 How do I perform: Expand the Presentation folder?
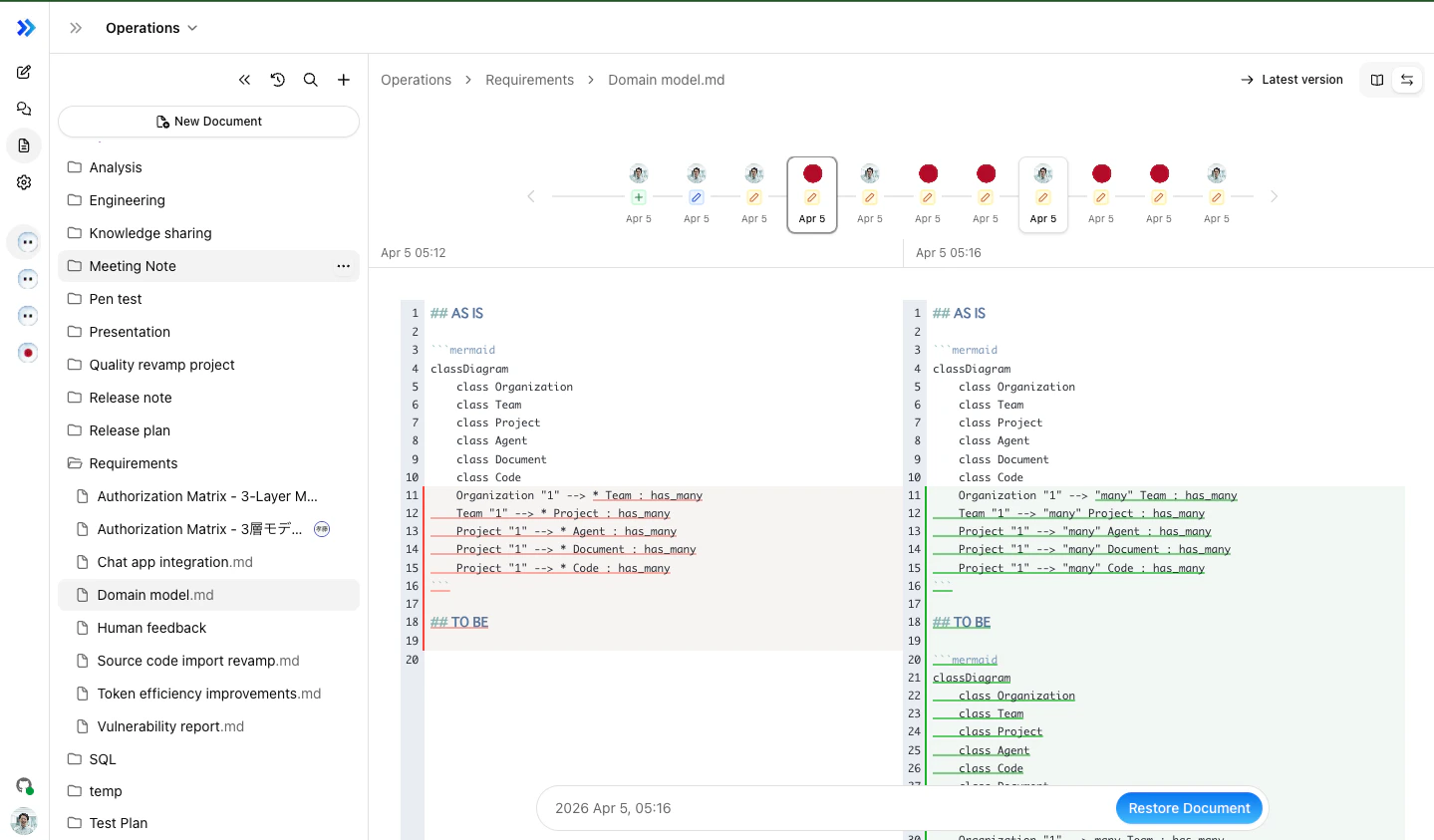(x=208, y=332)
